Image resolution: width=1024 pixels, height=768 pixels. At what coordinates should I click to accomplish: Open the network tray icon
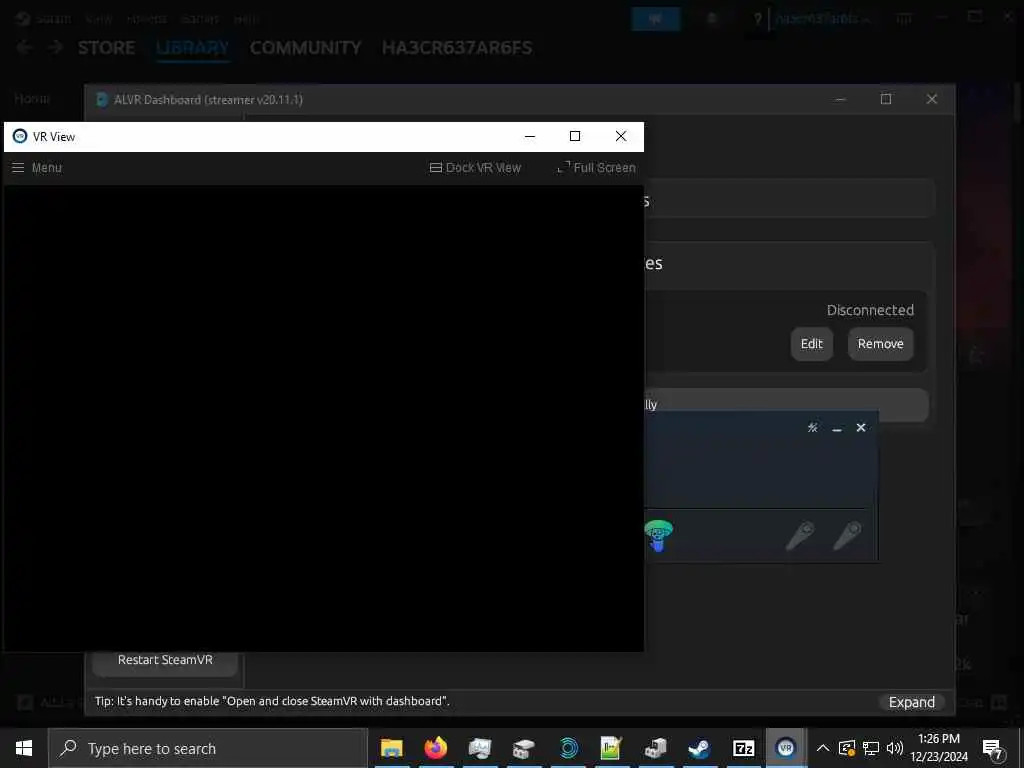point(871,748)
